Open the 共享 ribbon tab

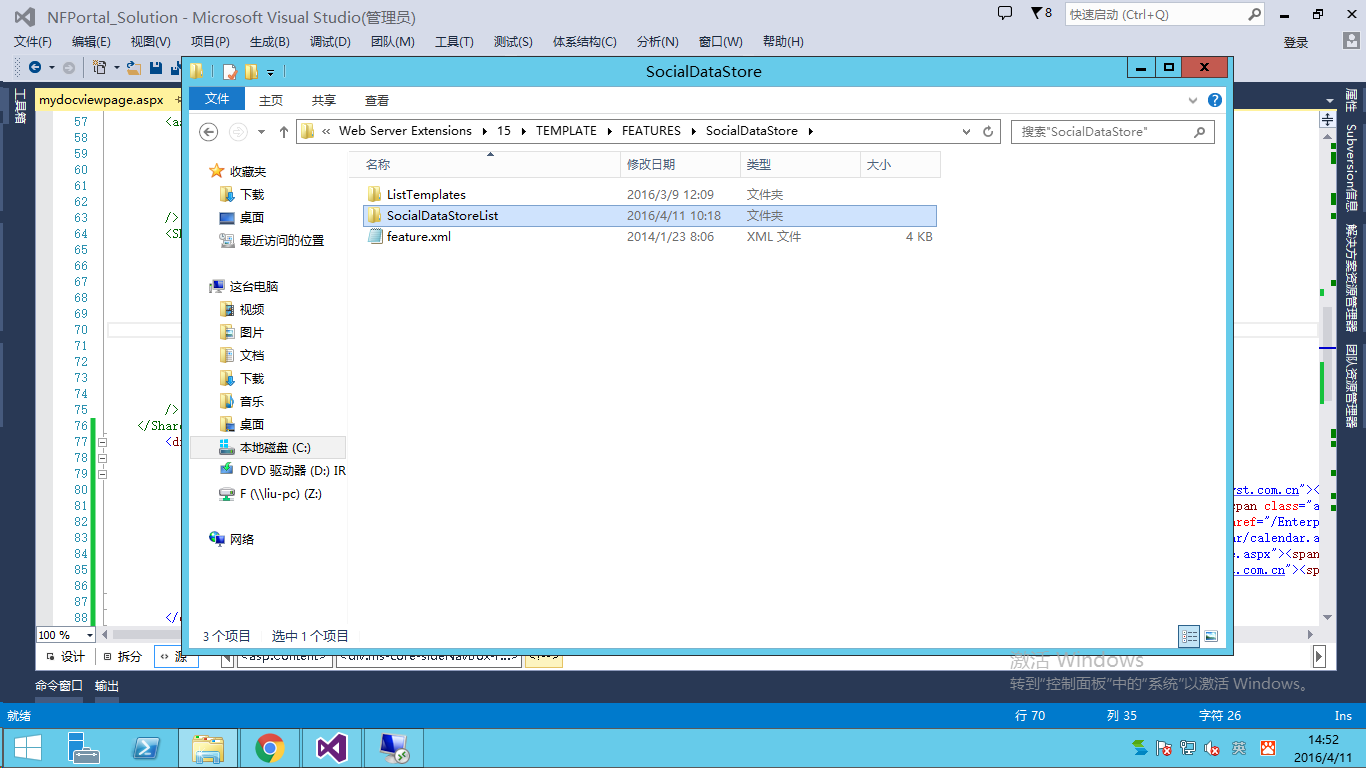[324, 100]
